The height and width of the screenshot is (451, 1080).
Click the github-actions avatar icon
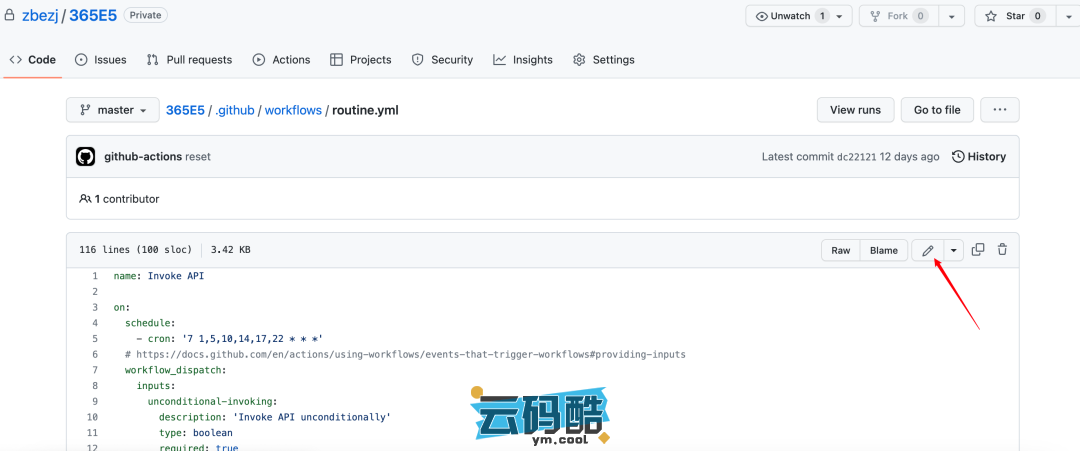[86, 157]
